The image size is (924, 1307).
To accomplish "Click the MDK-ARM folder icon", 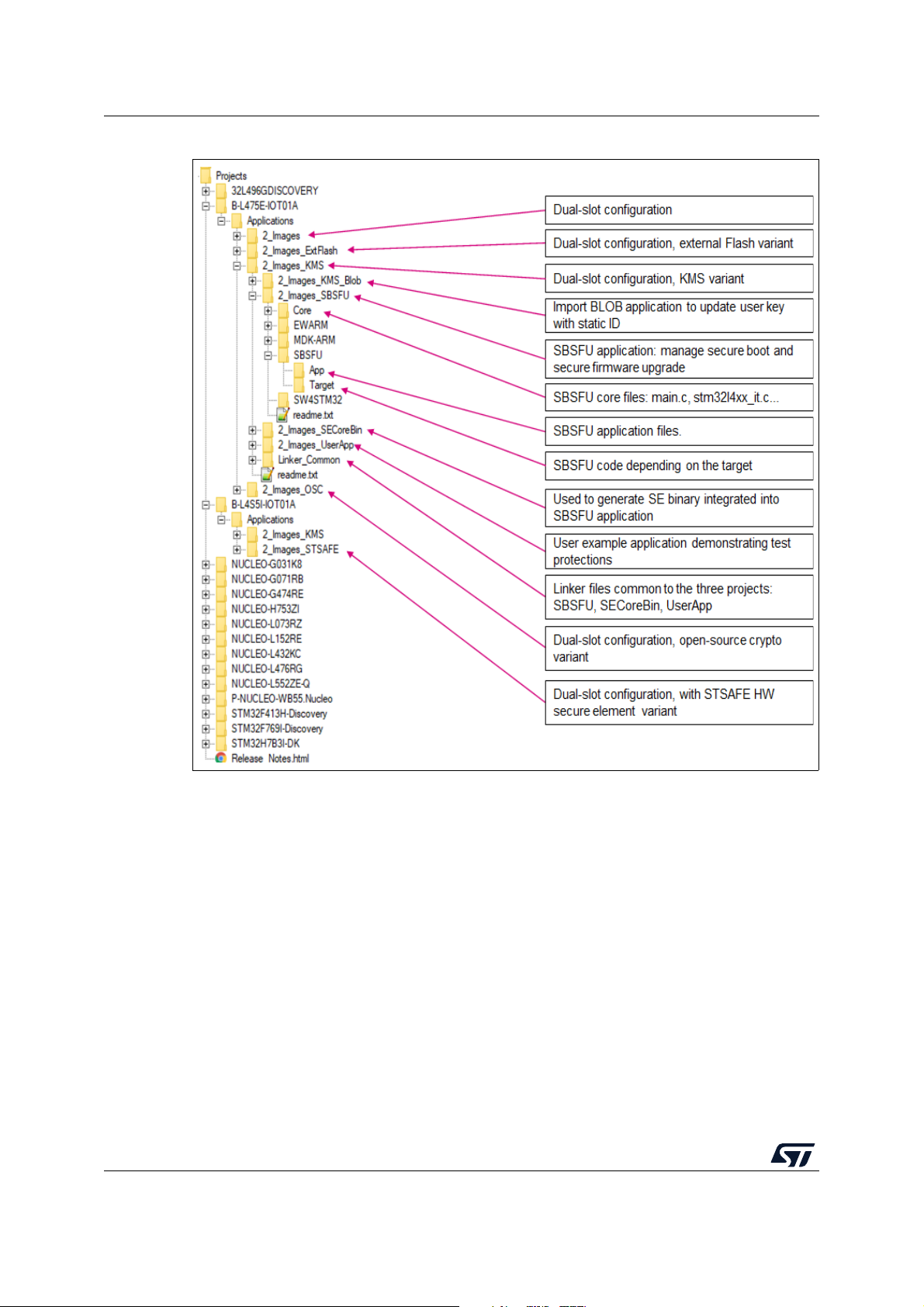I will coord(283,340).
